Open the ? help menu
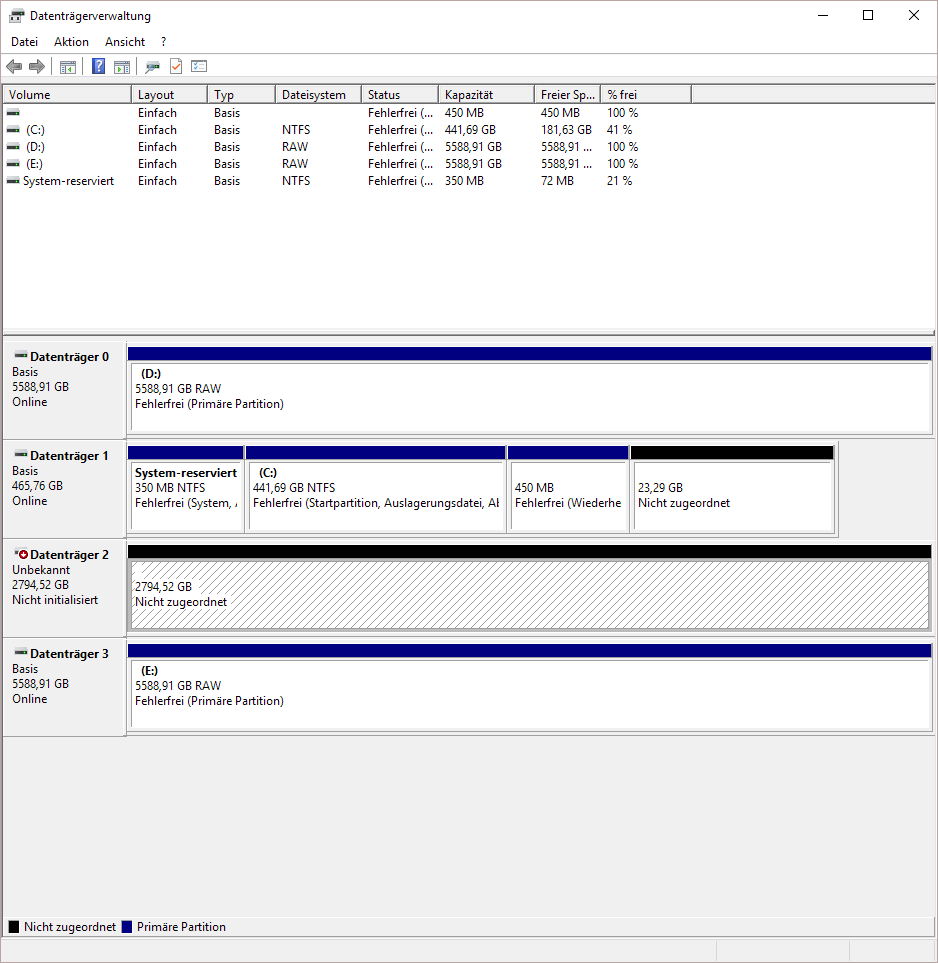 [163, 42]
